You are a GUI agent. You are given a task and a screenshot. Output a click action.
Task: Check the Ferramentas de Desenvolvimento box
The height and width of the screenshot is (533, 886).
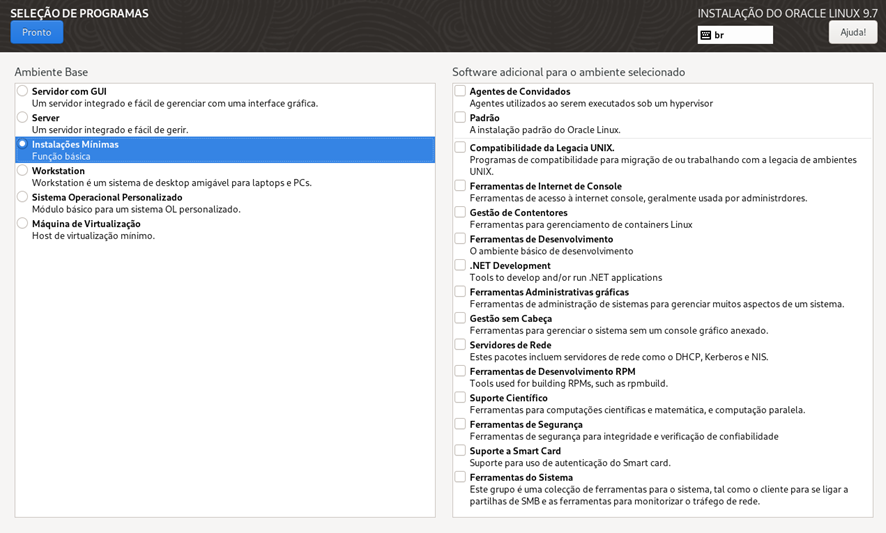tap(460, 239)
